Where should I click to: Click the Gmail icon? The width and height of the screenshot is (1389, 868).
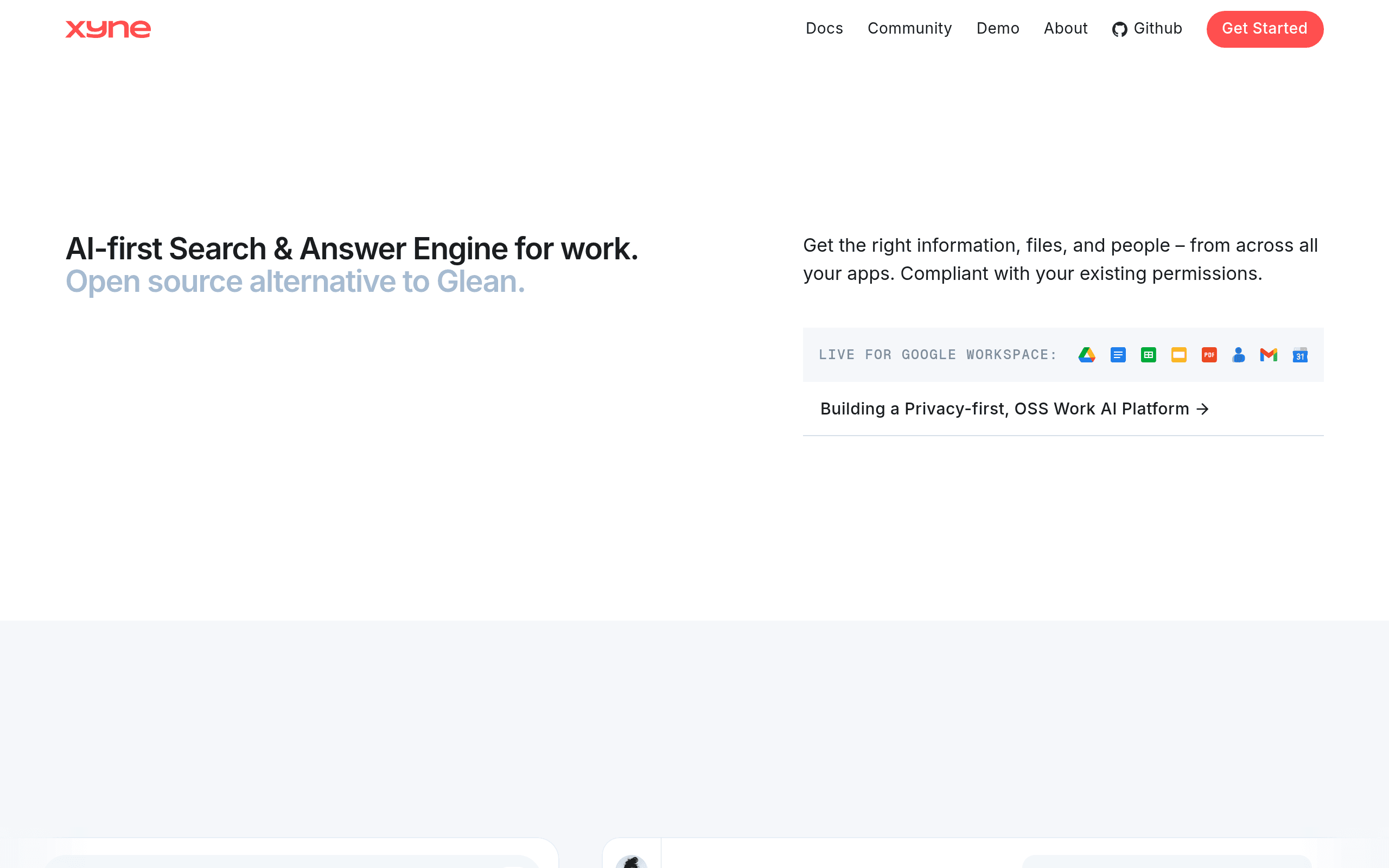(1269, 355)
